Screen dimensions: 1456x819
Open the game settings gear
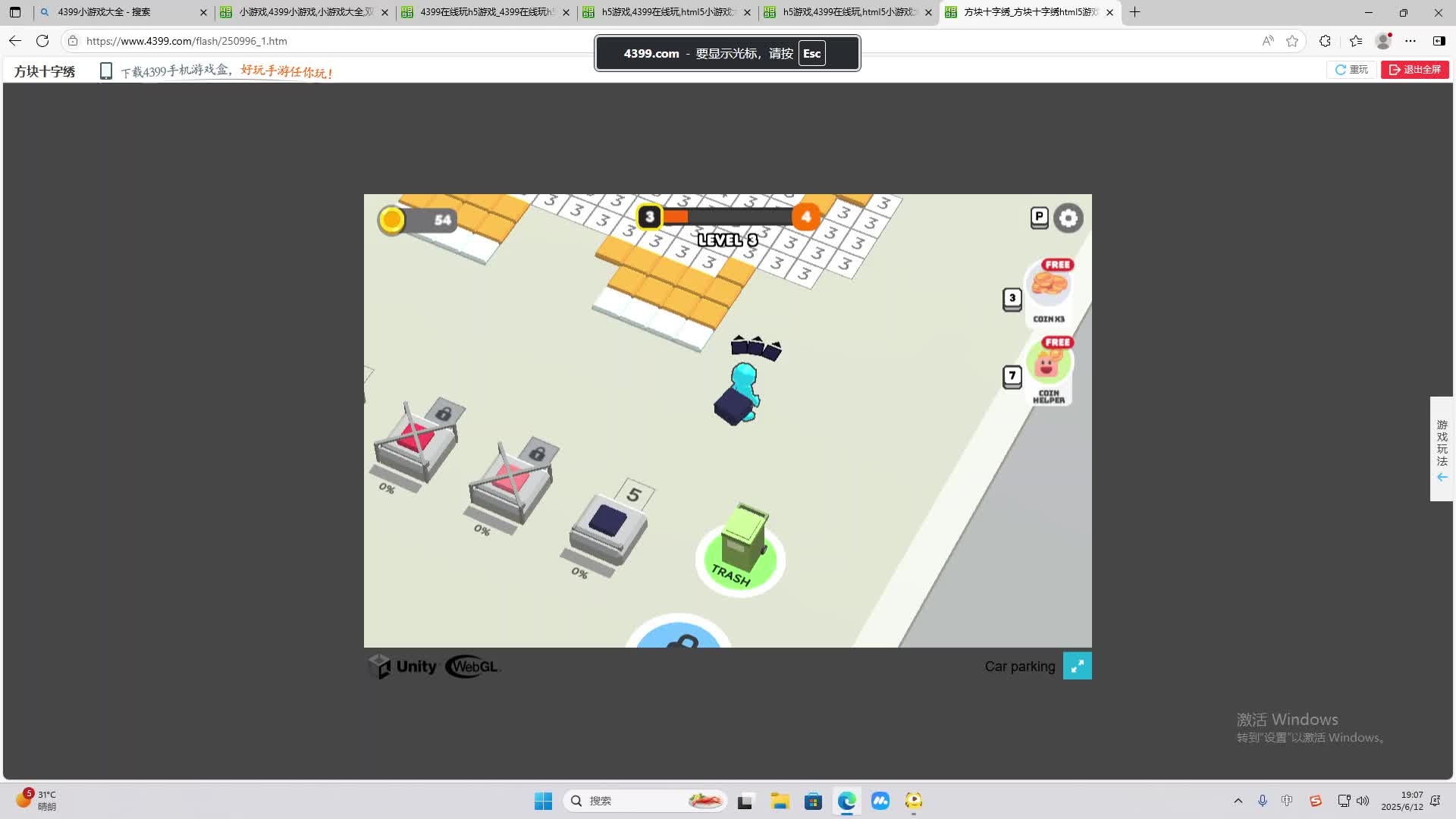click(1068, 218)
